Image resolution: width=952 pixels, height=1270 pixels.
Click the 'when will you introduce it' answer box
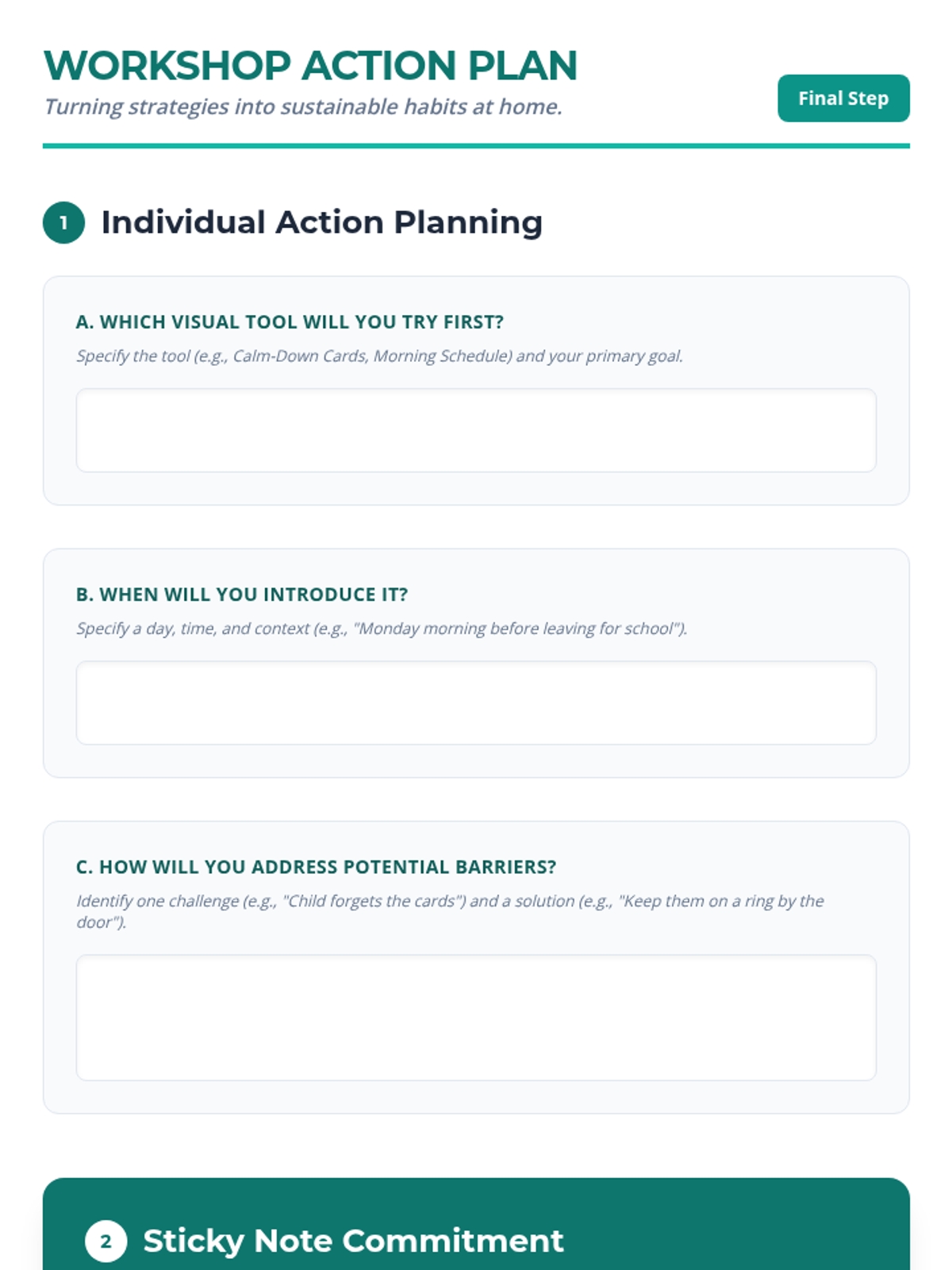(x=476, y=702)
